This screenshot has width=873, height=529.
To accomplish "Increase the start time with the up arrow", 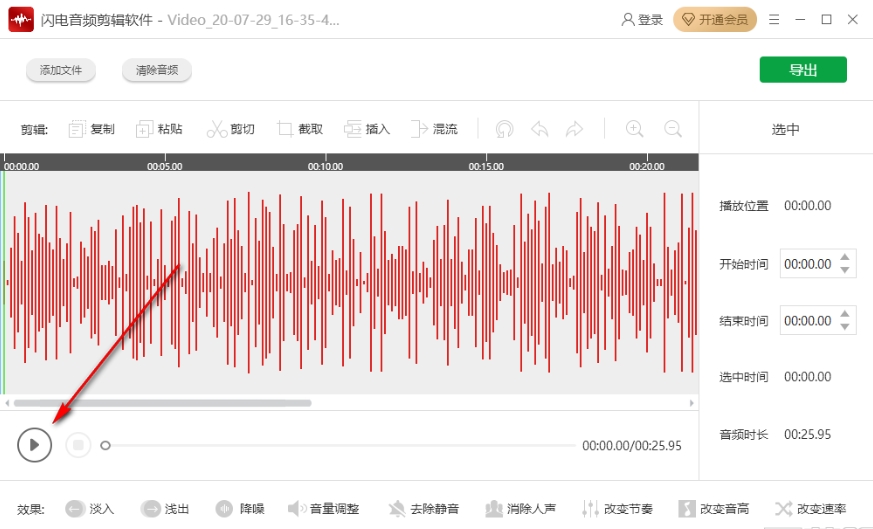I will pos(845,257).
